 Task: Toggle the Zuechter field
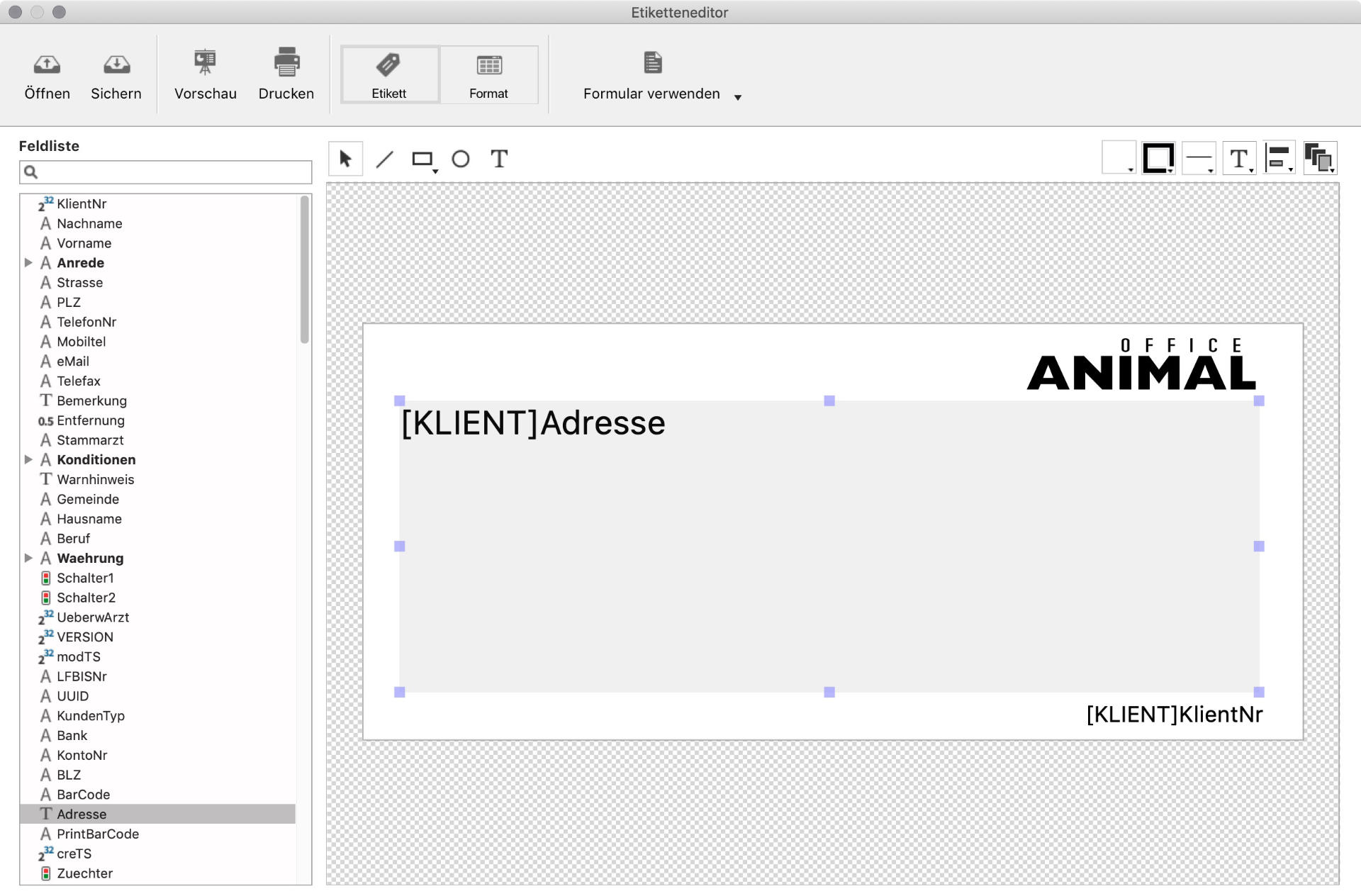[84, 873]
